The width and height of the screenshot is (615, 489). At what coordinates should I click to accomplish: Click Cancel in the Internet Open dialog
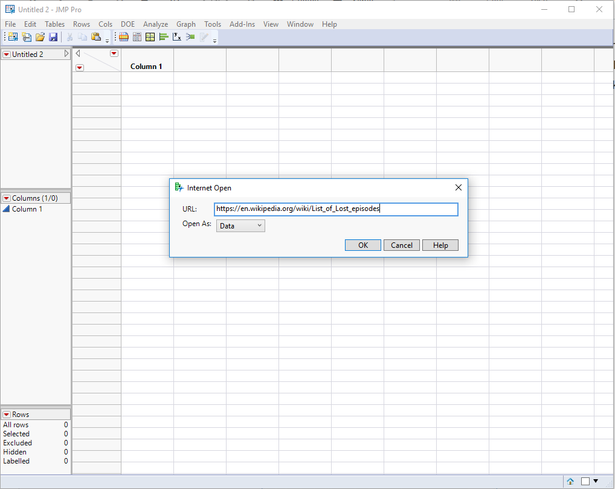(401, 245)
